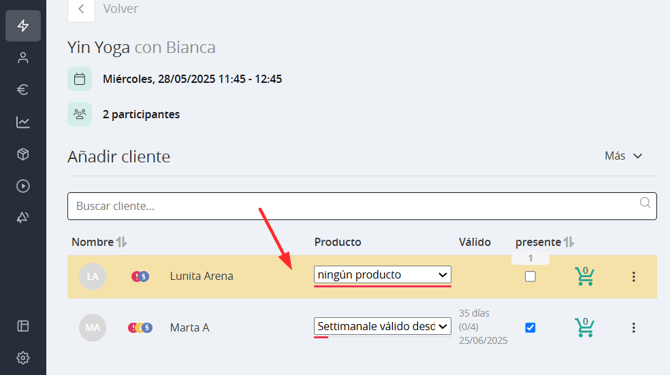Open the Settimanale product dropdown for Marta A

point(382,326)
